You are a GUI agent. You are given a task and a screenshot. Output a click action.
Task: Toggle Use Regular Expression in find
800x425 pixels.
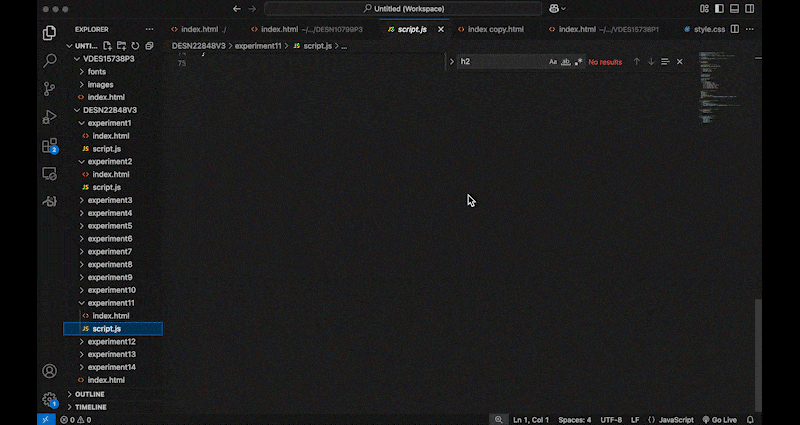point(578,62)
